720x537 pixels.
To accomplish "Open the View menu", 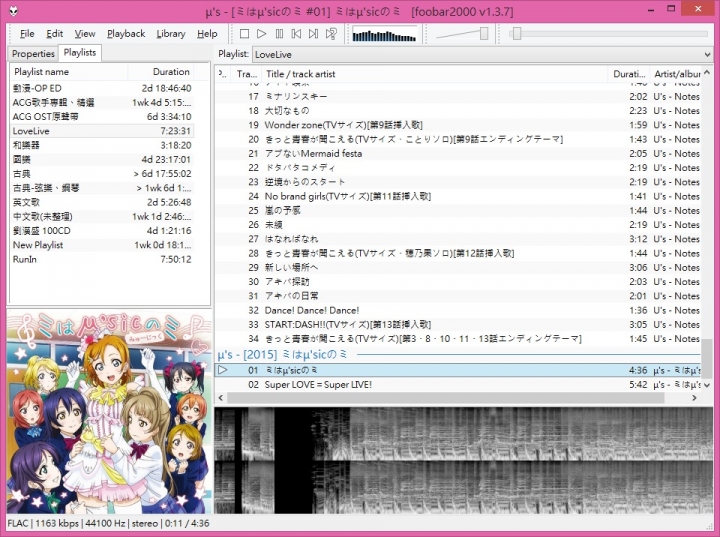I will [x=84, y=34].
